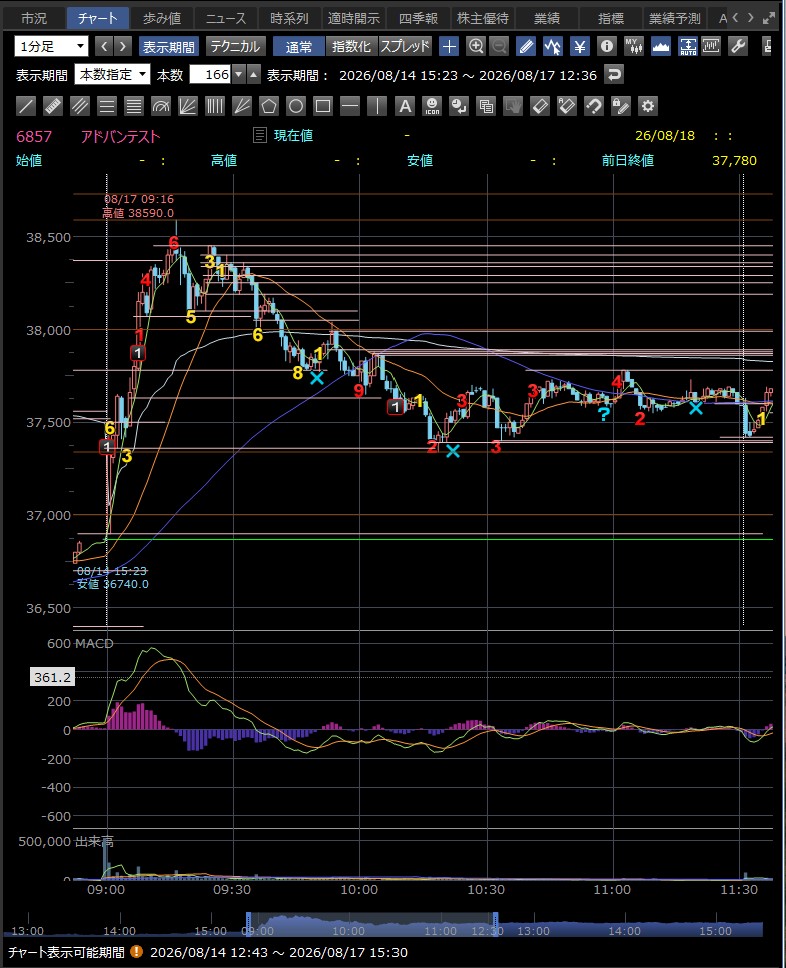Screen dimensions: 786x968
Task: Open chart settings wrench icon
Action: 738,46
